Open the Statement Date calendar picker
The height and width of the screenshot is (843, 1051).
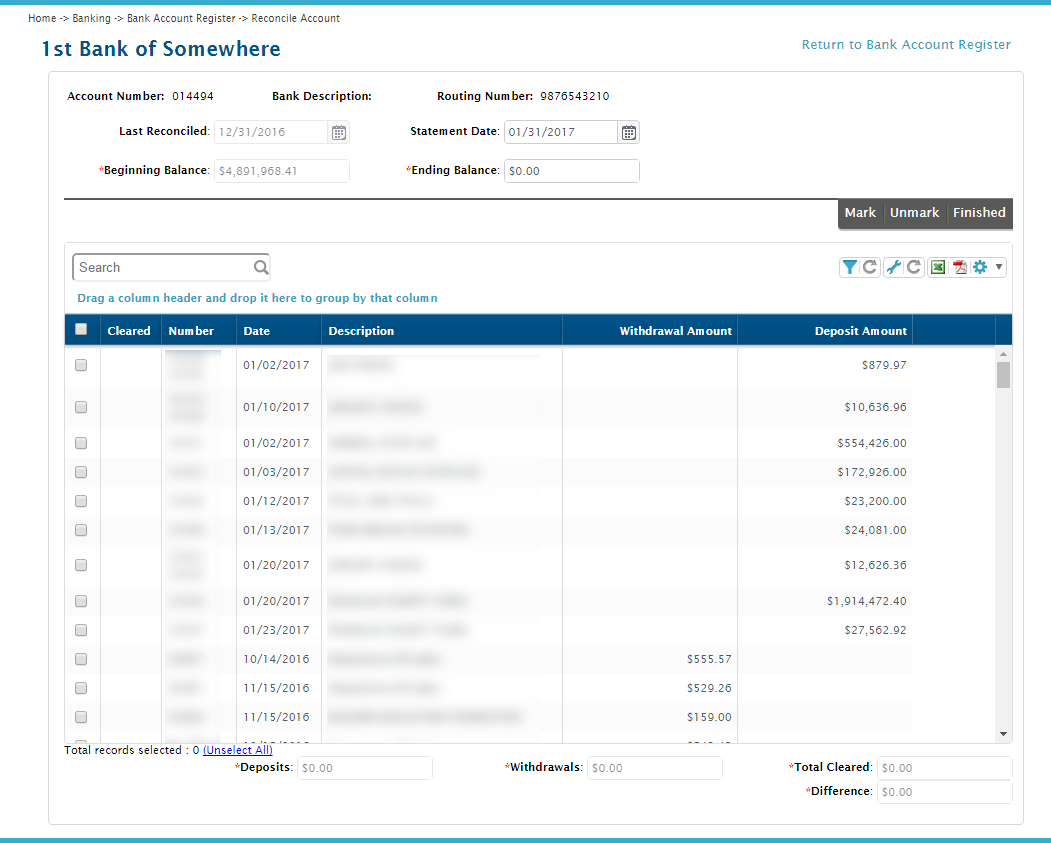(629, 132)
